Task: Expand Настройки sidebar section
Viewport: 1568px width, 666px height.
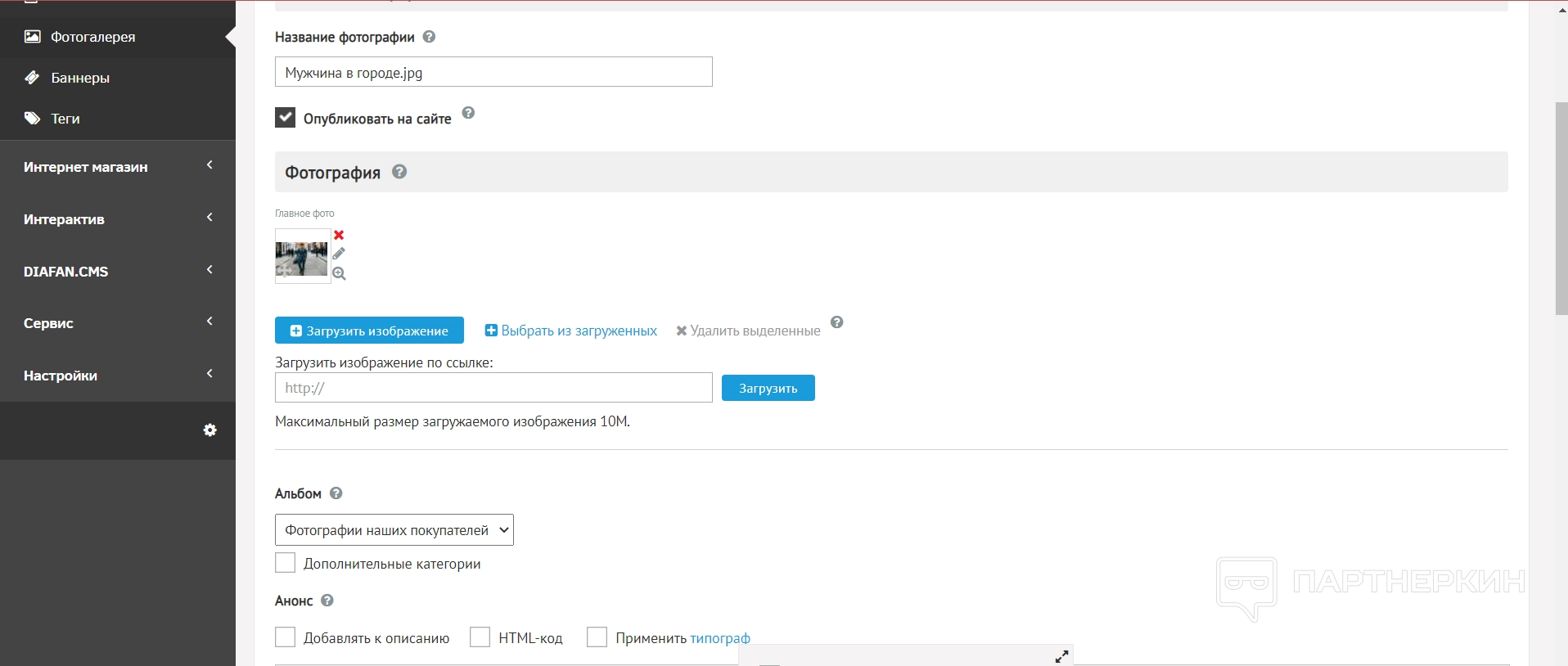Action: 118,376
